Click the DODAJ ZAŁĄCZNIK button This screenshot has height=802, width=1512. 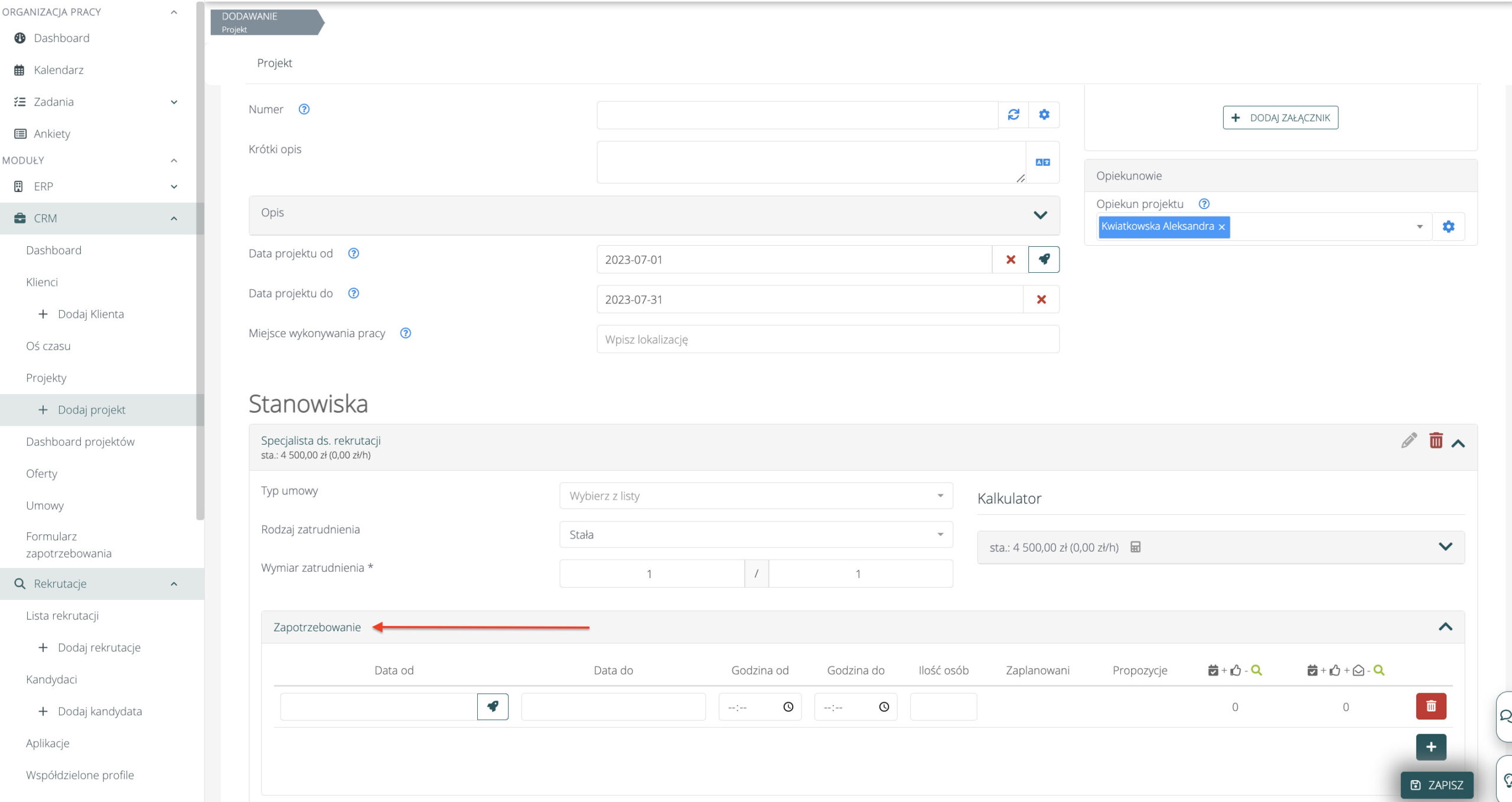pyautogui.click(x=1280, y=118)
